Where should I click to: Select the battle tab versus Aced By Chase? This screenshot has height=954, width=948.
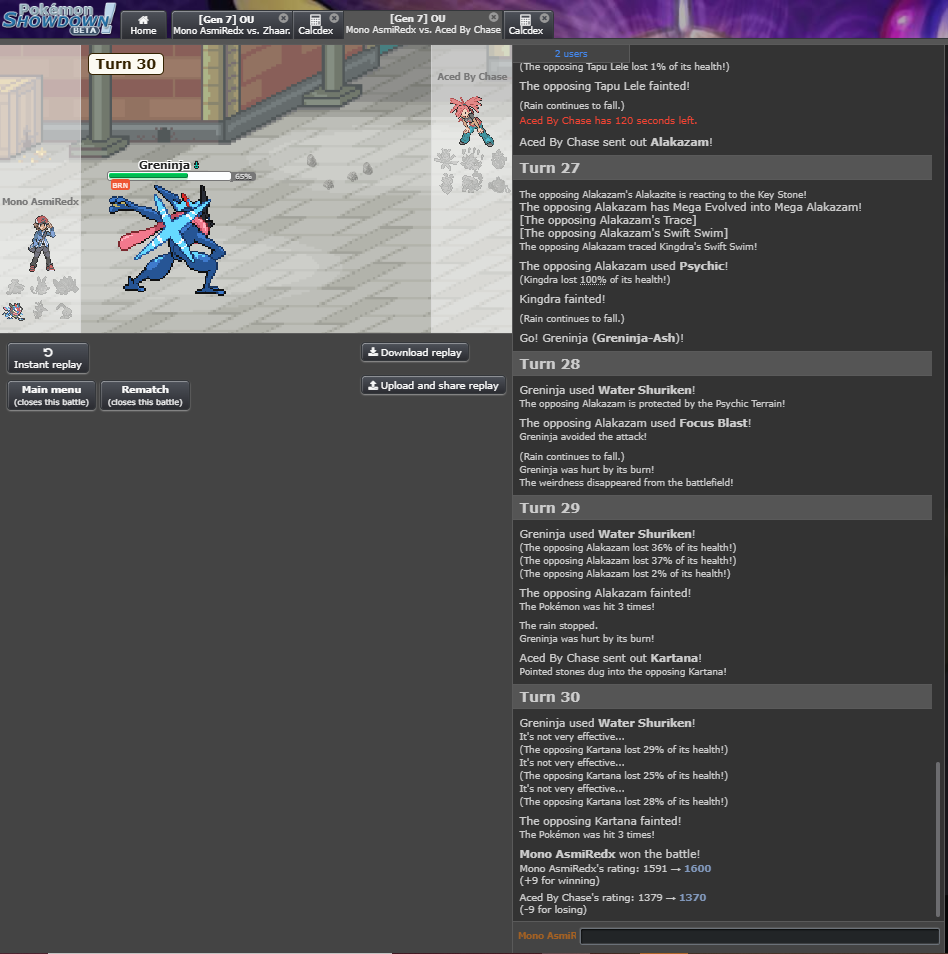click(x=423, y=24)
